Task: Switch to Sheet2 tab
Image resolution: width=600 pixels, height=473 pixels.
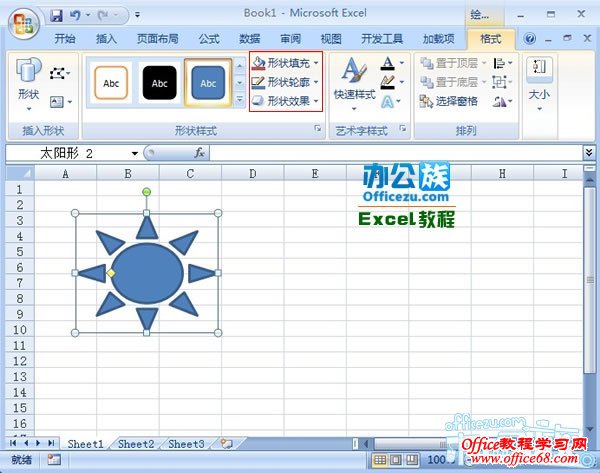Action: click(136, 444)
